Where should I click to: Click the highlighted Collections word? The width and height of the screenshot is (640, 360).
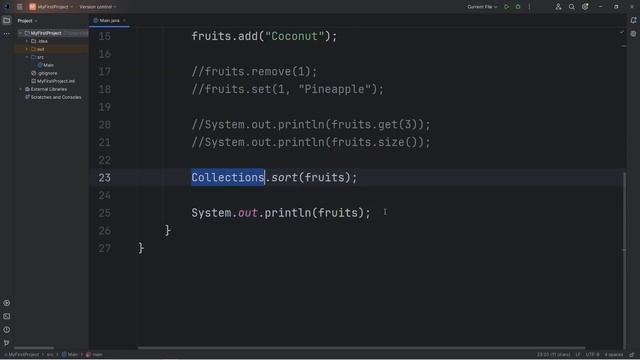click(228, 178)
